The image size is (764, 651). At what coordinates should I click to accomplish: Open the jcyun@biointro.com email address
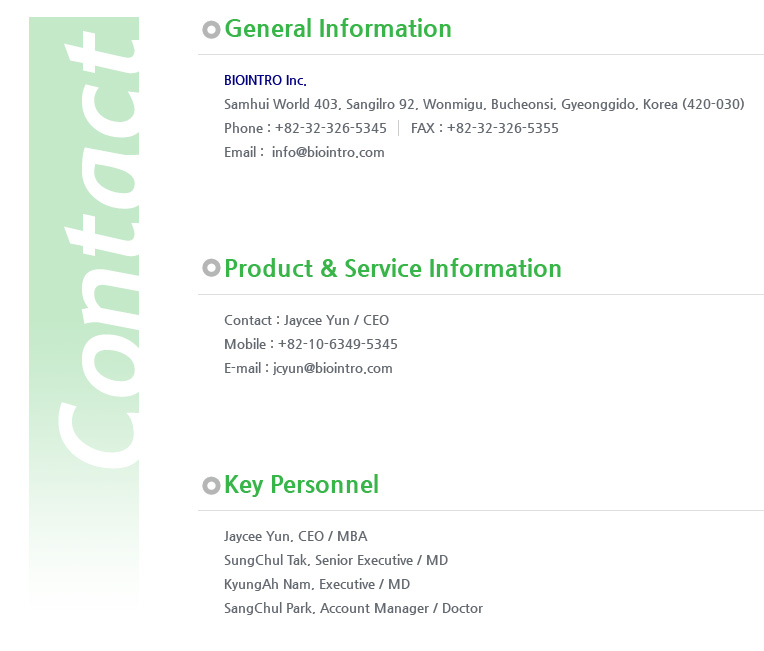333,368
